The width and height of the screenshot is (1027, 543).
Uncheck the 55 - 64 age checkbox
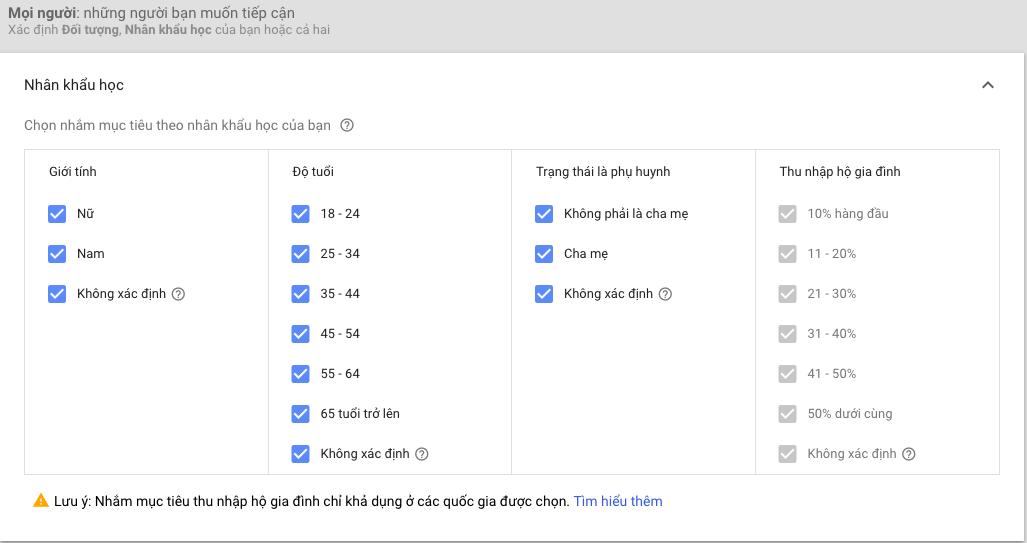301,374
